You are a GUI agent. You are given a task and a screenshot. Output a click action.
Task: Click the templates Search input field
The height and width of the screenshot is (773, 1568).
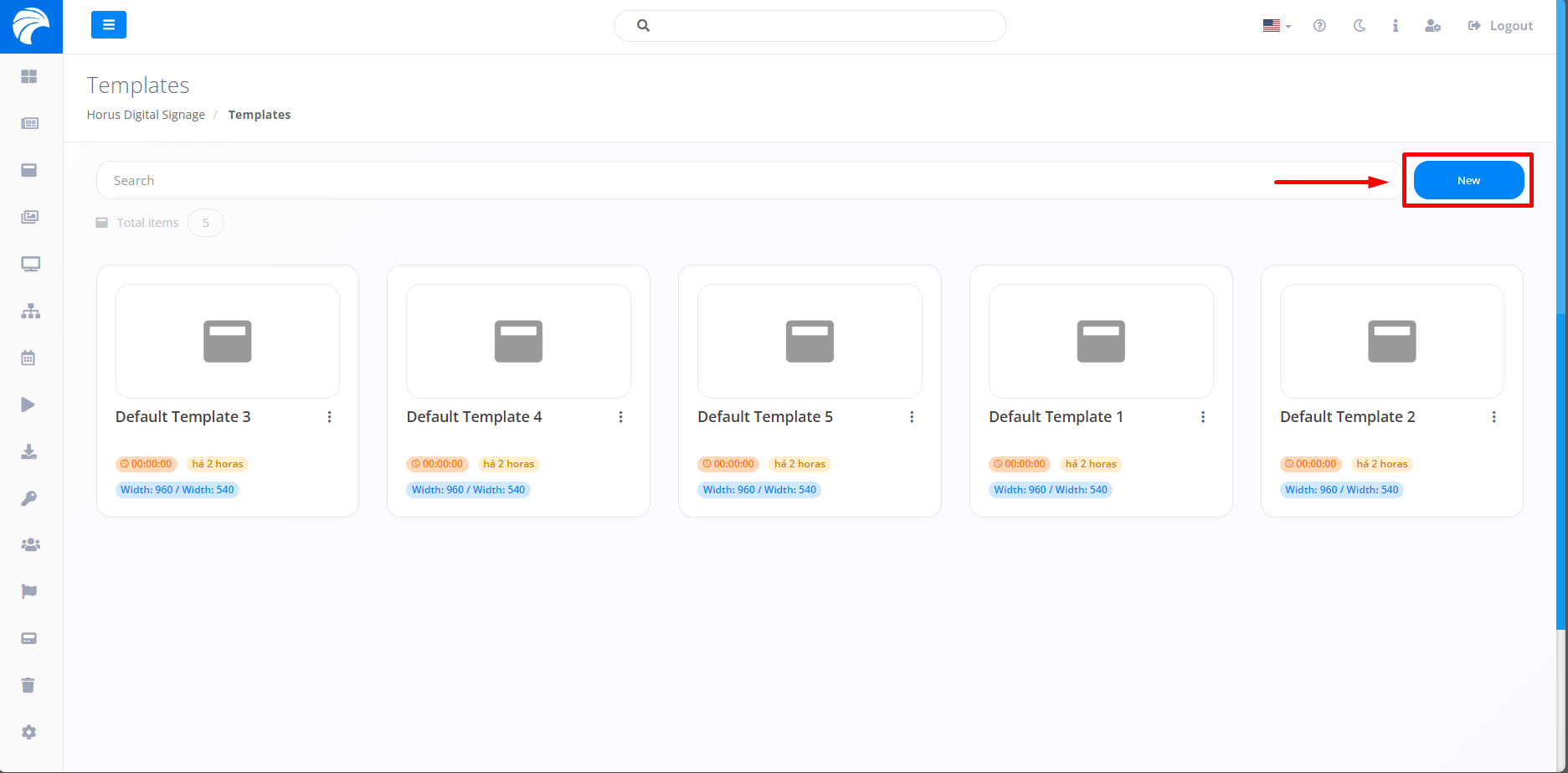pos(745,181)
